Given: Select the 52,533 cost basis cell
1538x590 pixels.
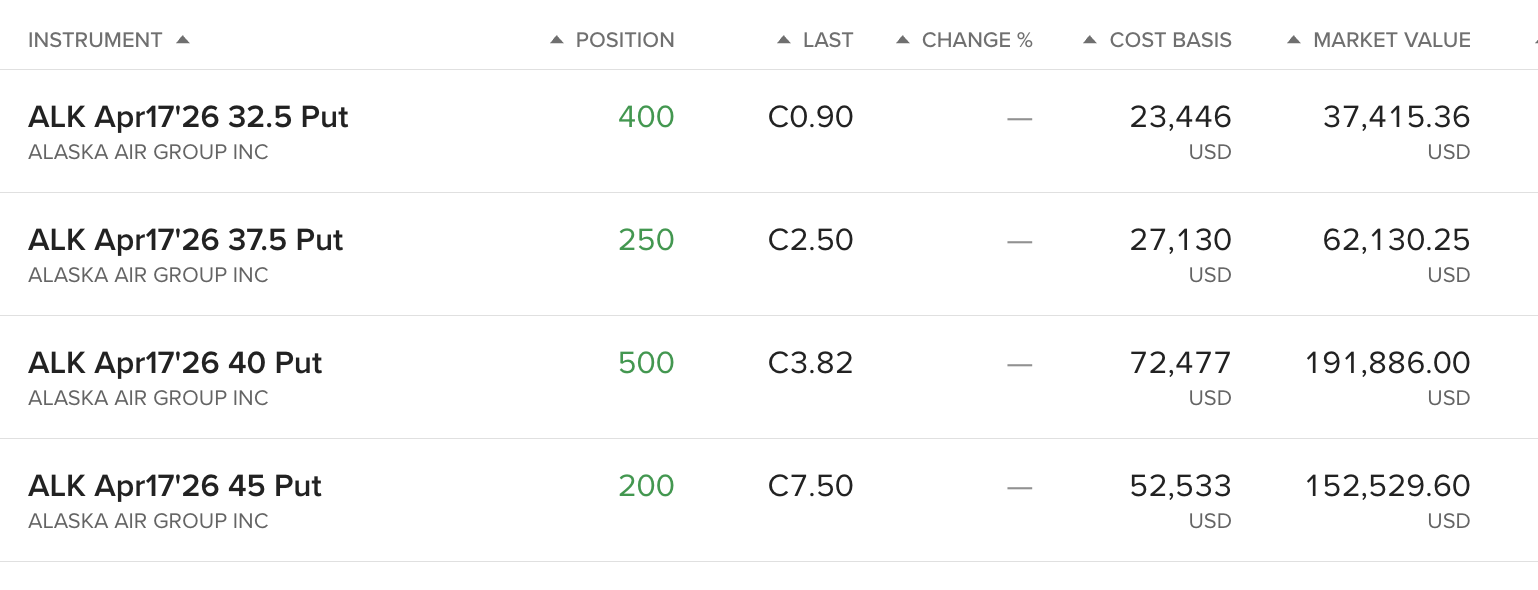Looking at the screenshot, I should pos(1180,486).
